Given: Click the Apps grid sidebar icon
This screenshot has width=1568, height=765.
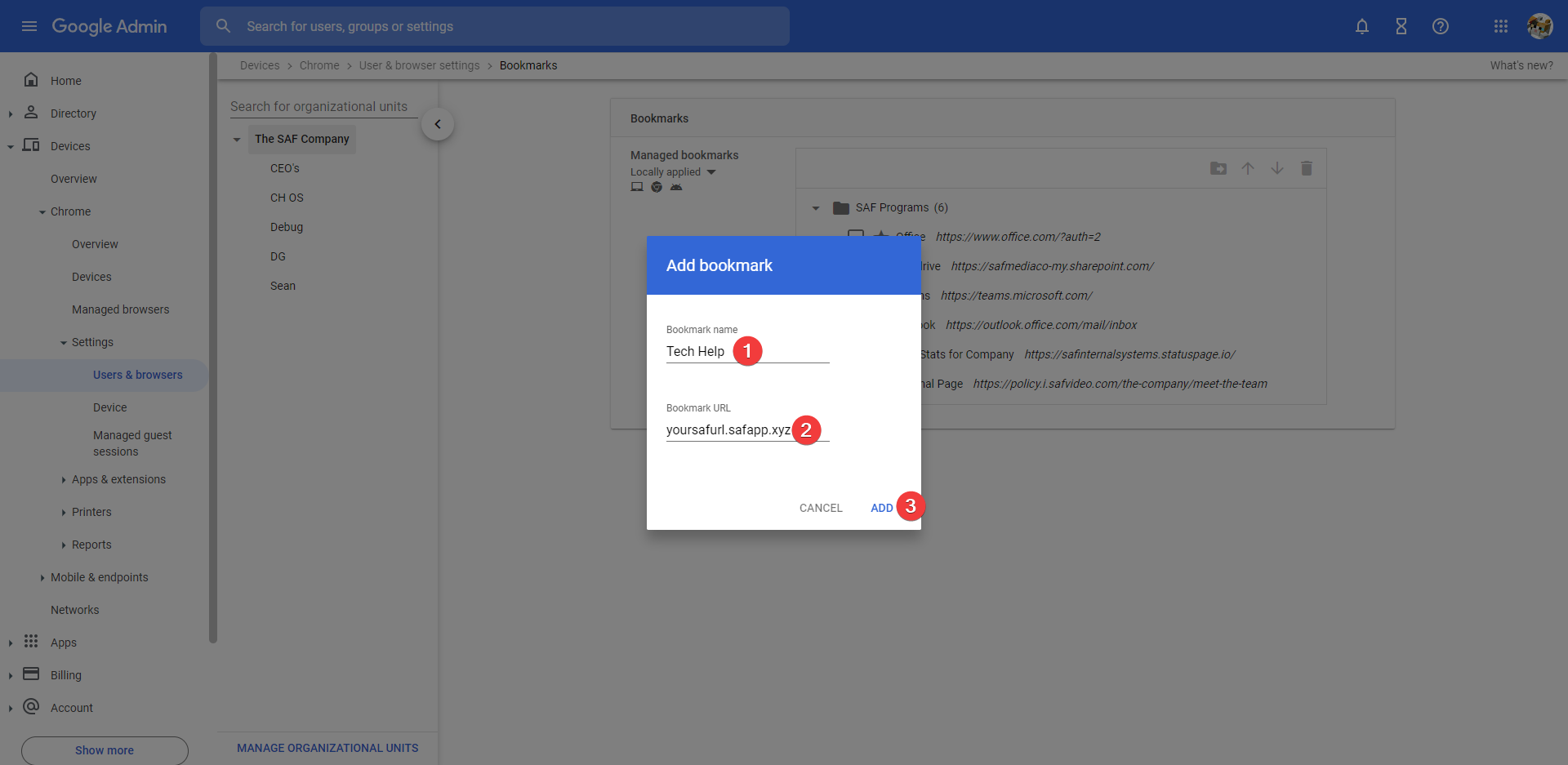Looking at the screenshot, I should click(31, 641).
